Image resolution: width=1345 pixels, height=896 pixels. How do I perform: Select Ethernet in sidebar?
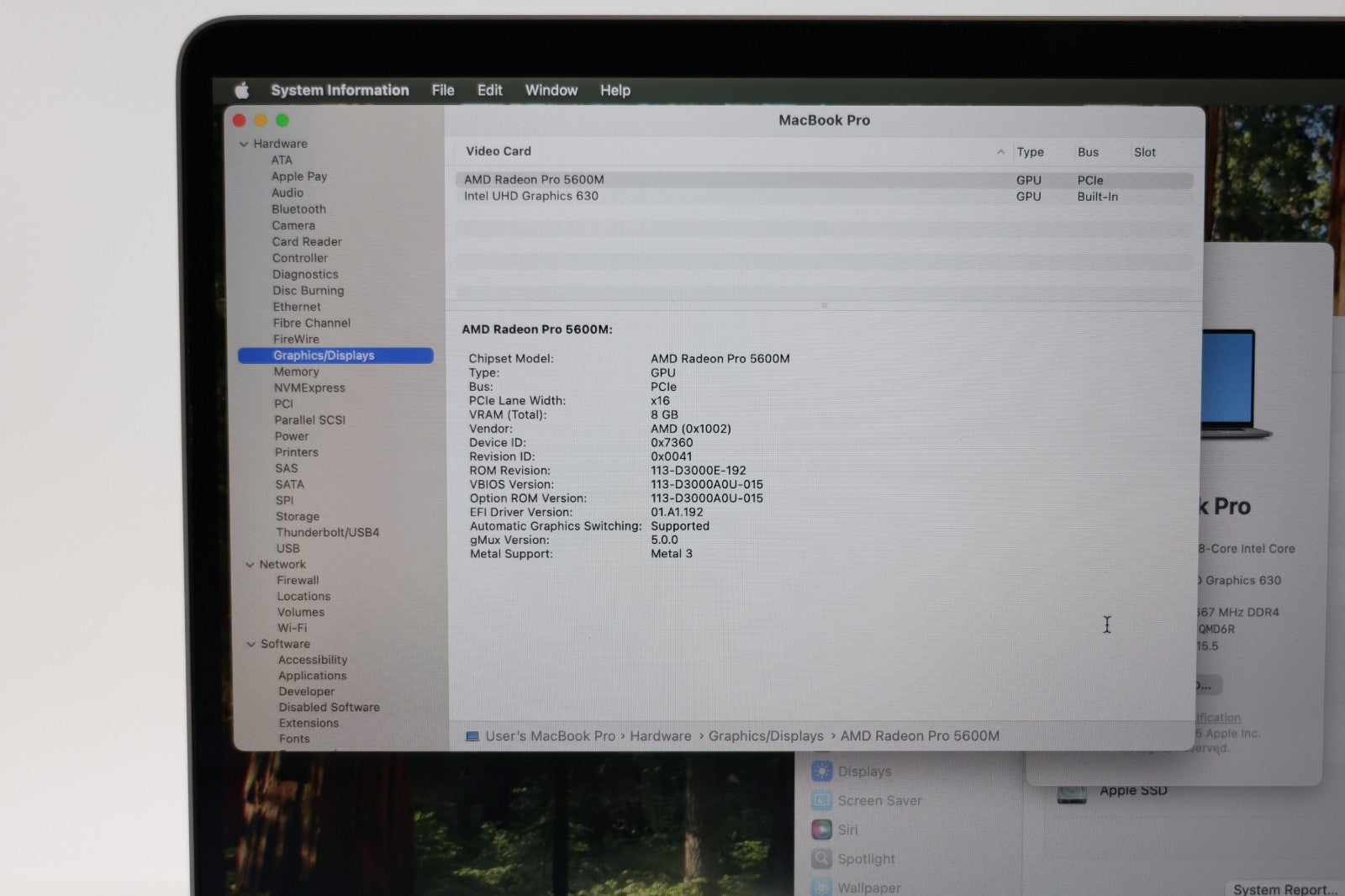coord(297,307)
